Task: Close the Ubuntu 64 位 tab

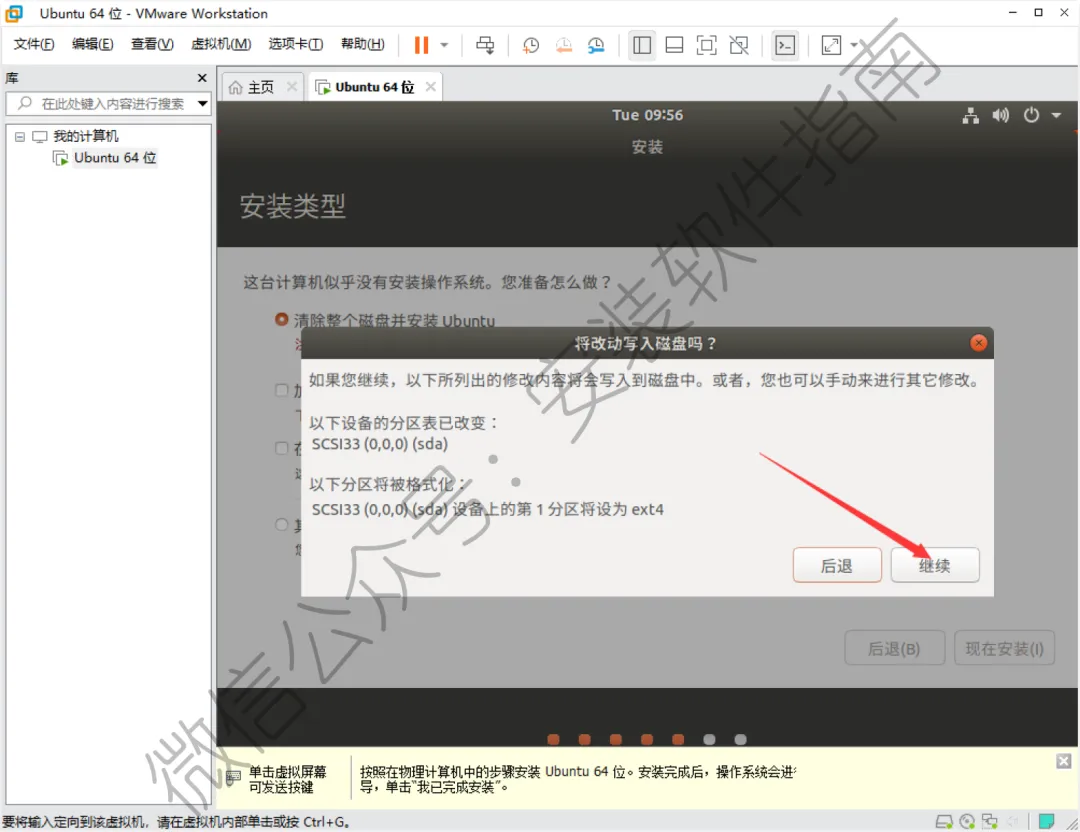Action: point(430,87)
